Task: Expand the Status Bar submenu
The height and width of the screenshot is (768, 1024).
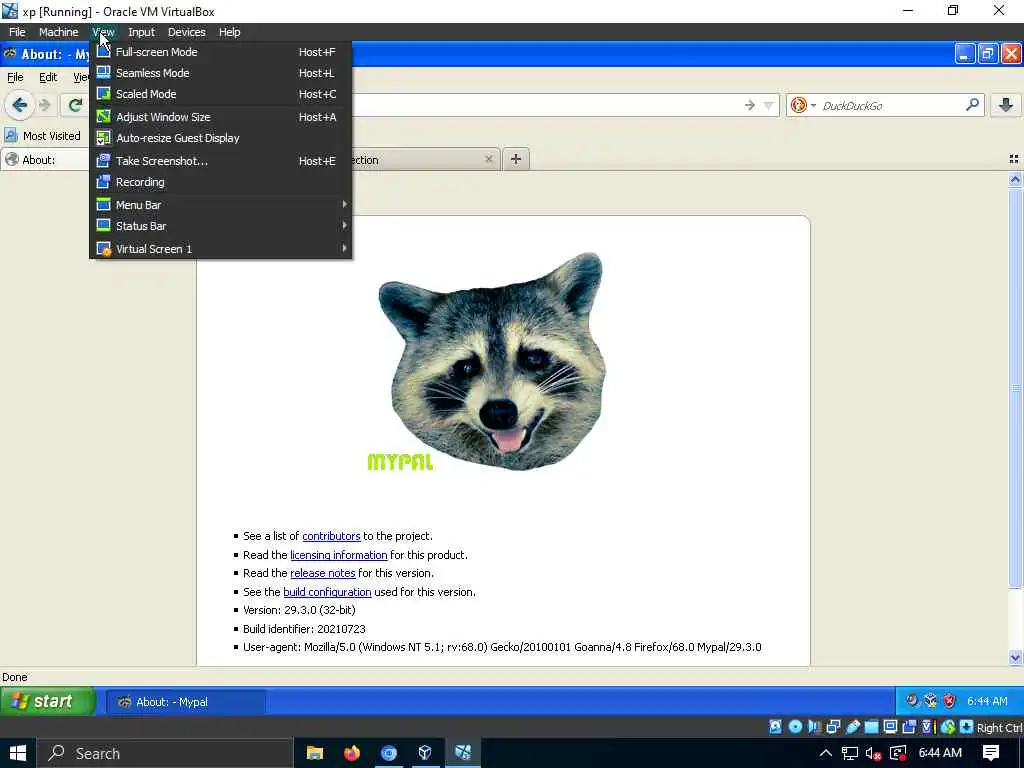Action: click(220, 226)
